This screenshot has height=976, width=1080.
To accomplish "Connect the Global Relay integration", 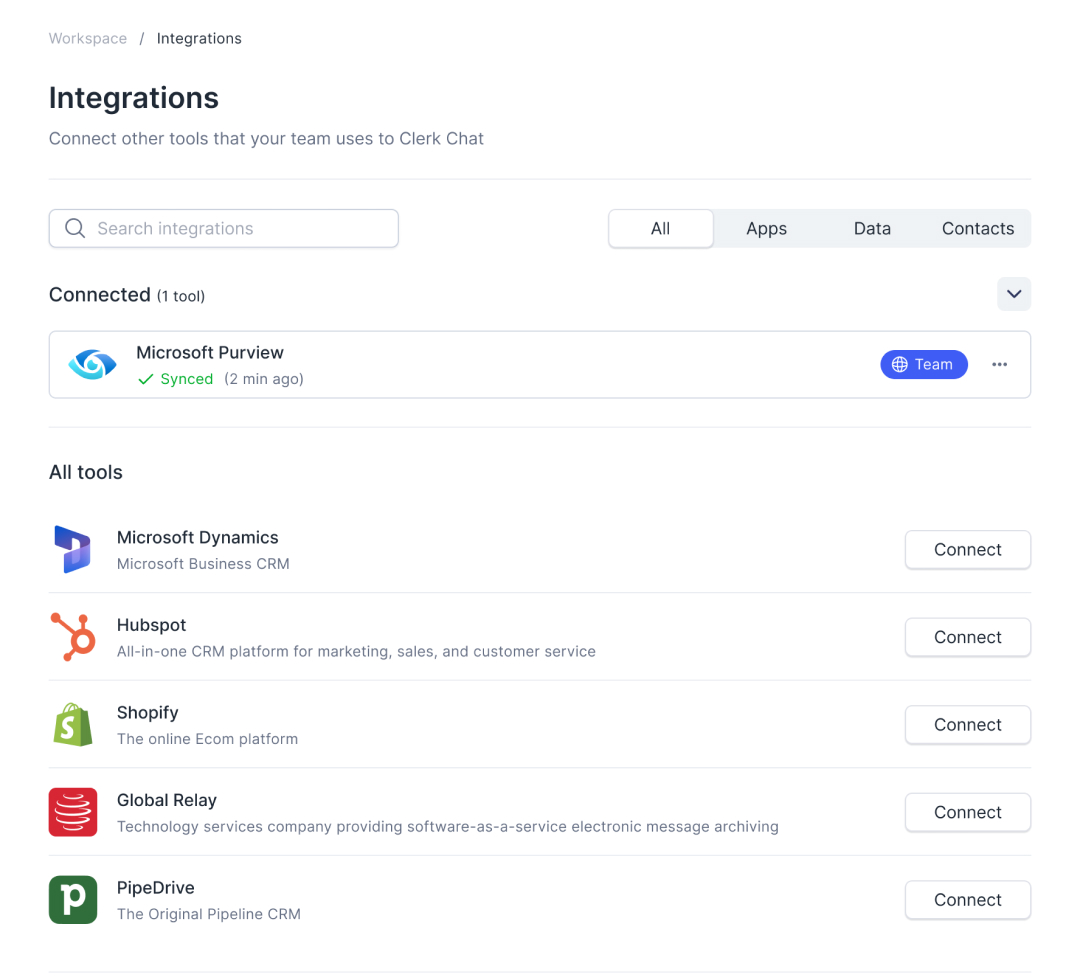I will pyautogui.click(x=968, y=812).
